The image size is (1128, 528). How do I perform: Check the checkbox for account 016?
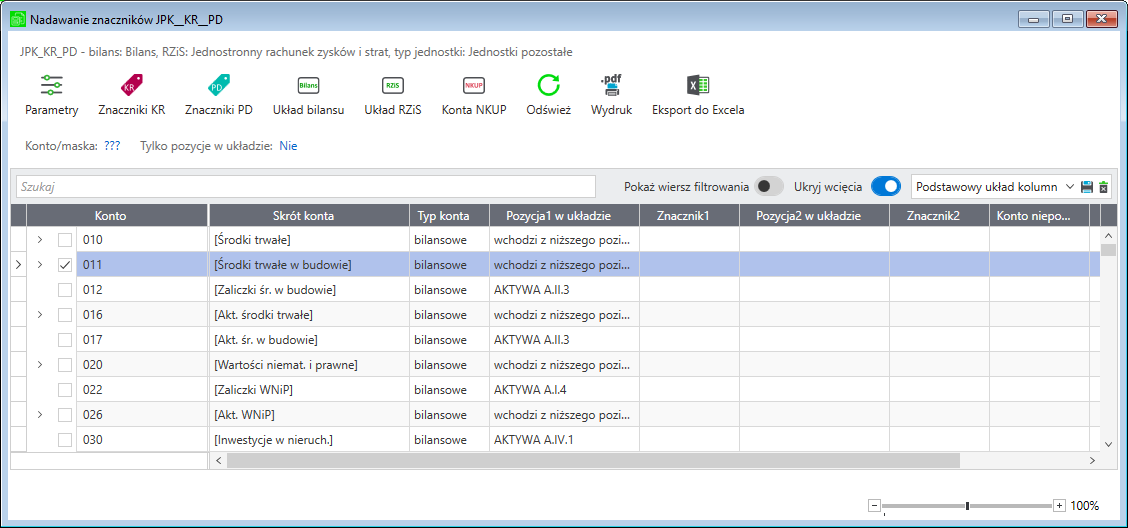click(65, 315)
